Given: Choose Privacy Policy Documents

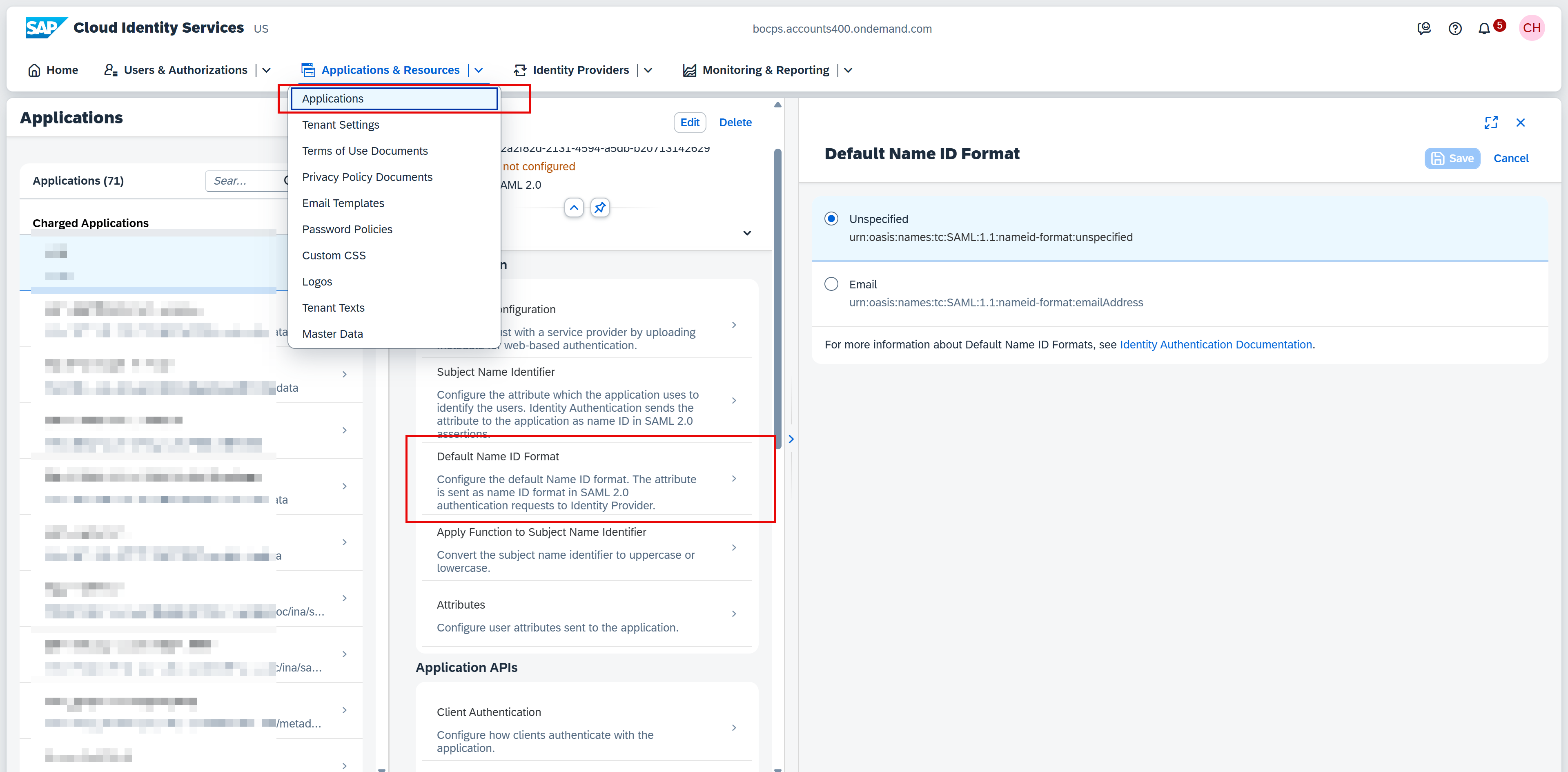Looking at the screenshot, I should pyautogui.click(x=394, y=177).
